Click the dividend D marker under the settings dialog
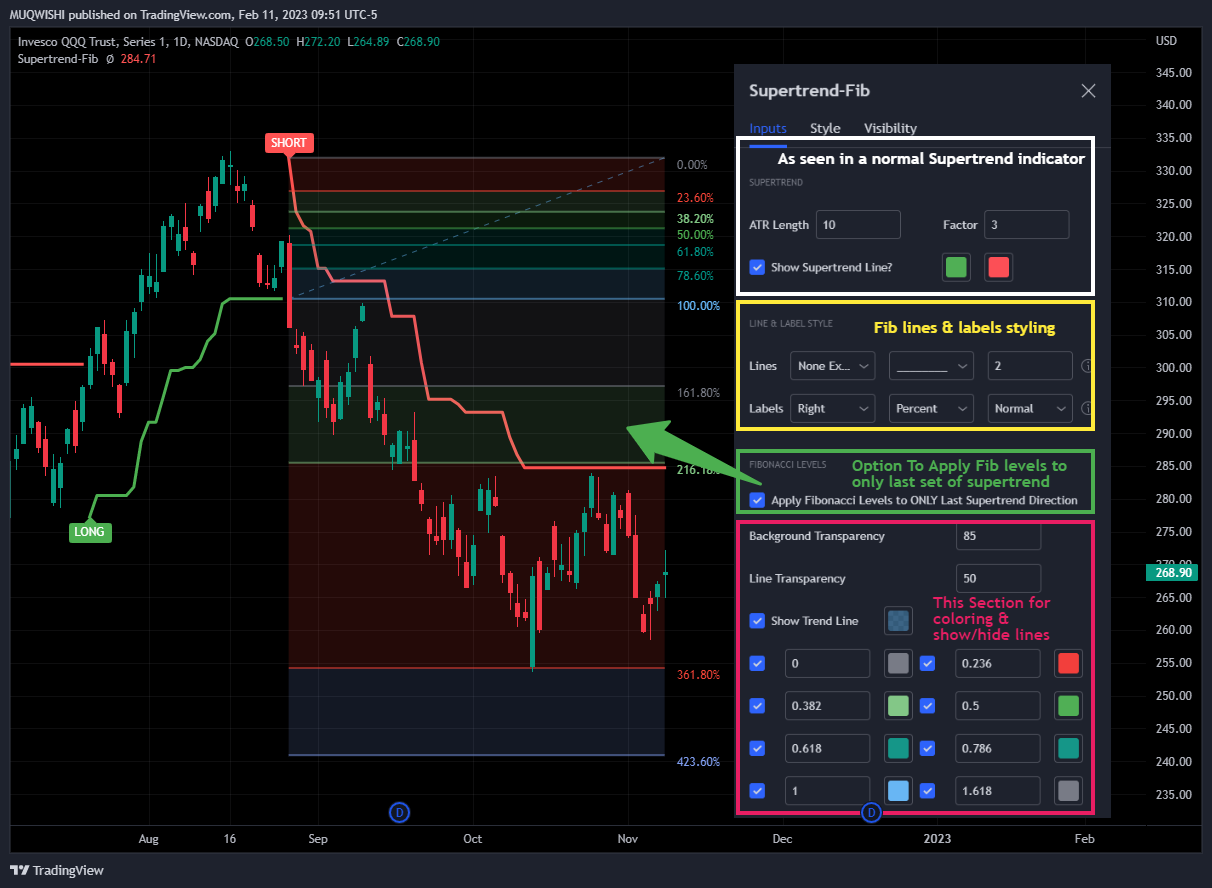1212x888 pixels. coord(871,813)
